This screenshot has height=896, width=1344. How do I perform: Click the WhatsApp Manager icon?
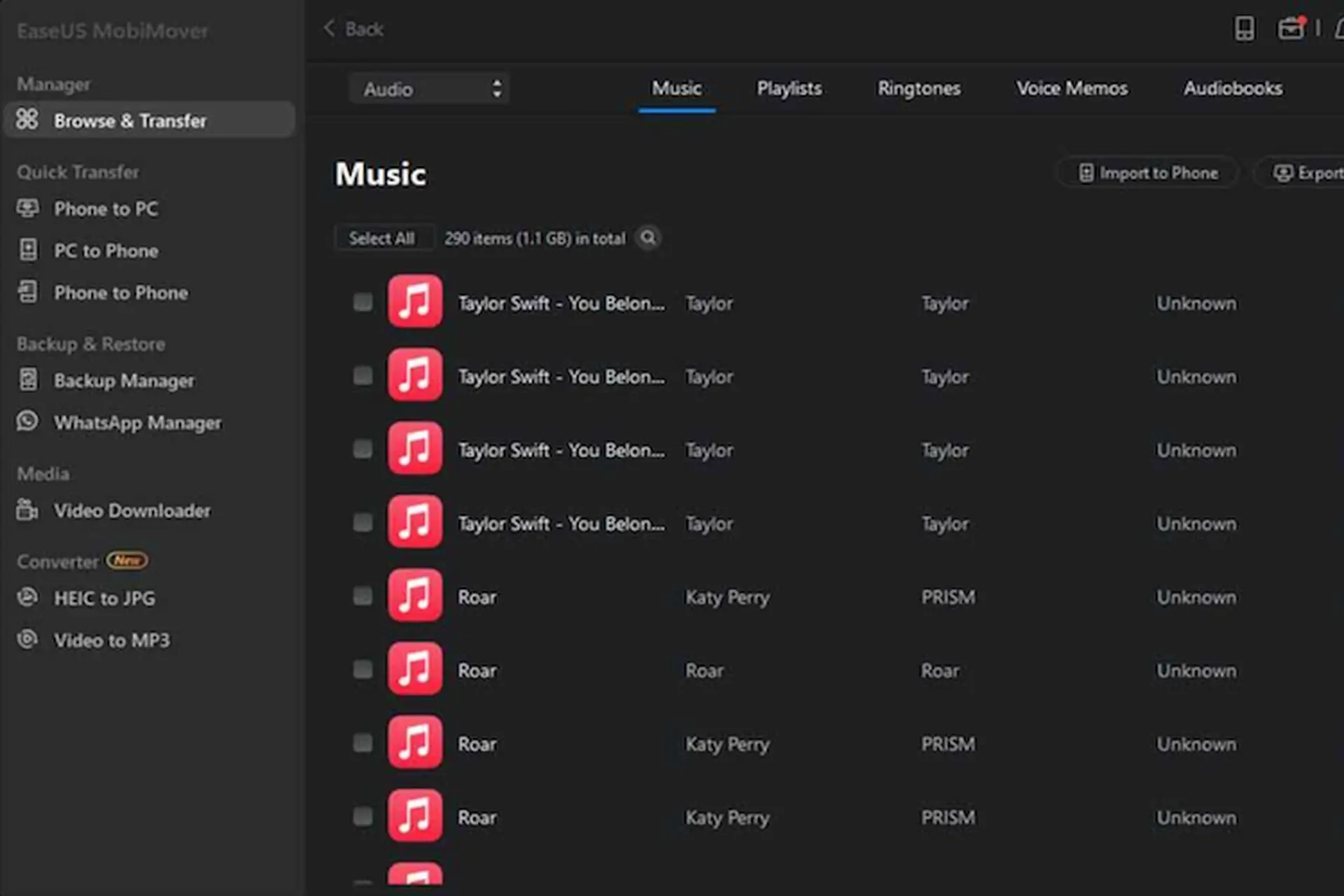pyautogui.click(x=28, y=421)
